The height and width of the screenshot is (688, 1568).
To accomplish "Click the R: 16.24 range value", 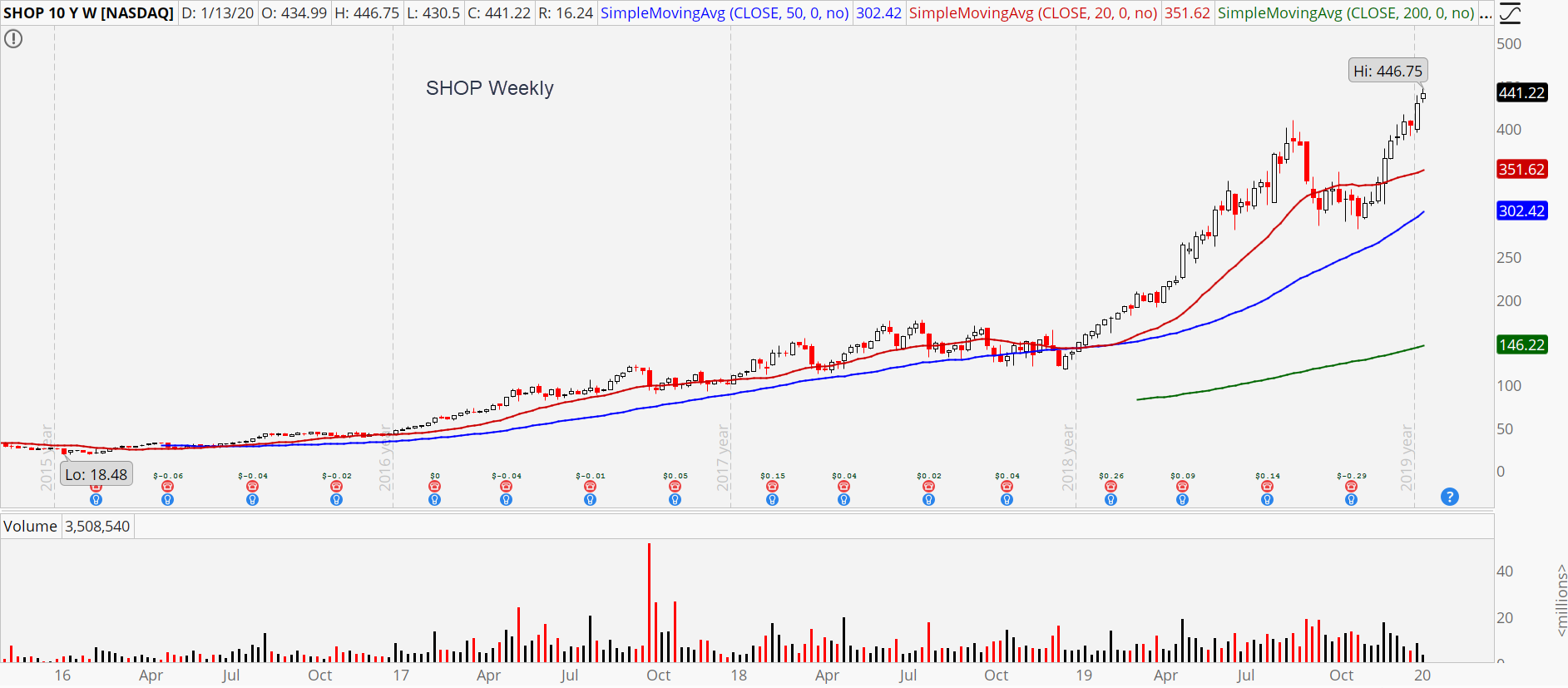I will [x=566, y=13].
